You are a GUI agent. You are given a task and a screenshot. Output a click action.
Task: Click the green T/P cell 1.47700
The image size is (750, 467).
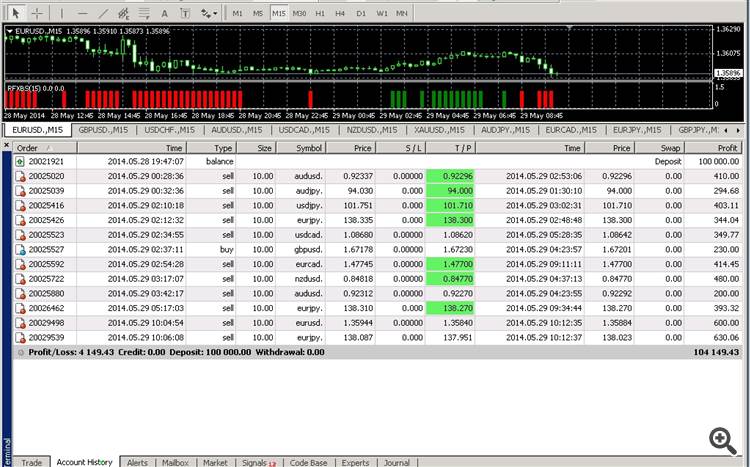coord(450,264)
